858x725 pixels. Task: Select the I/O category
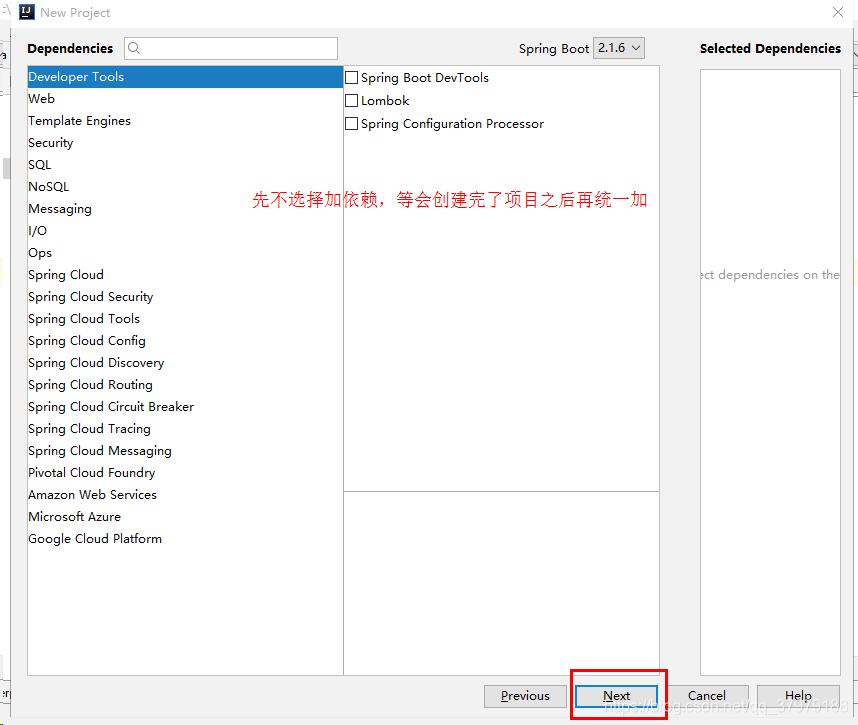(185, 230)
